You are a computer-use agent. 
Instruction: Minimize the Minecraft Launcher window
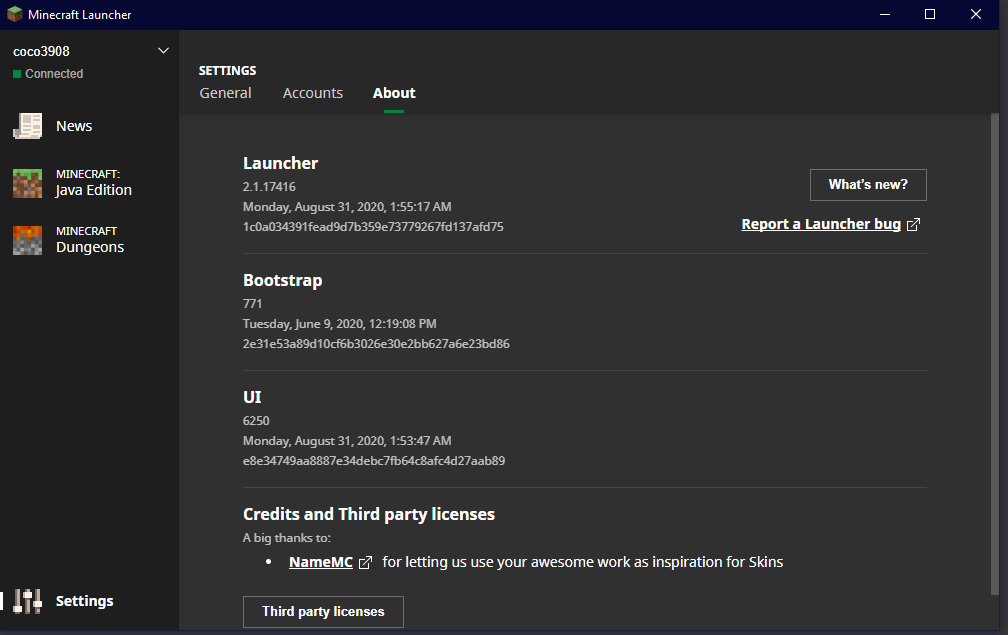click(885, 14)
